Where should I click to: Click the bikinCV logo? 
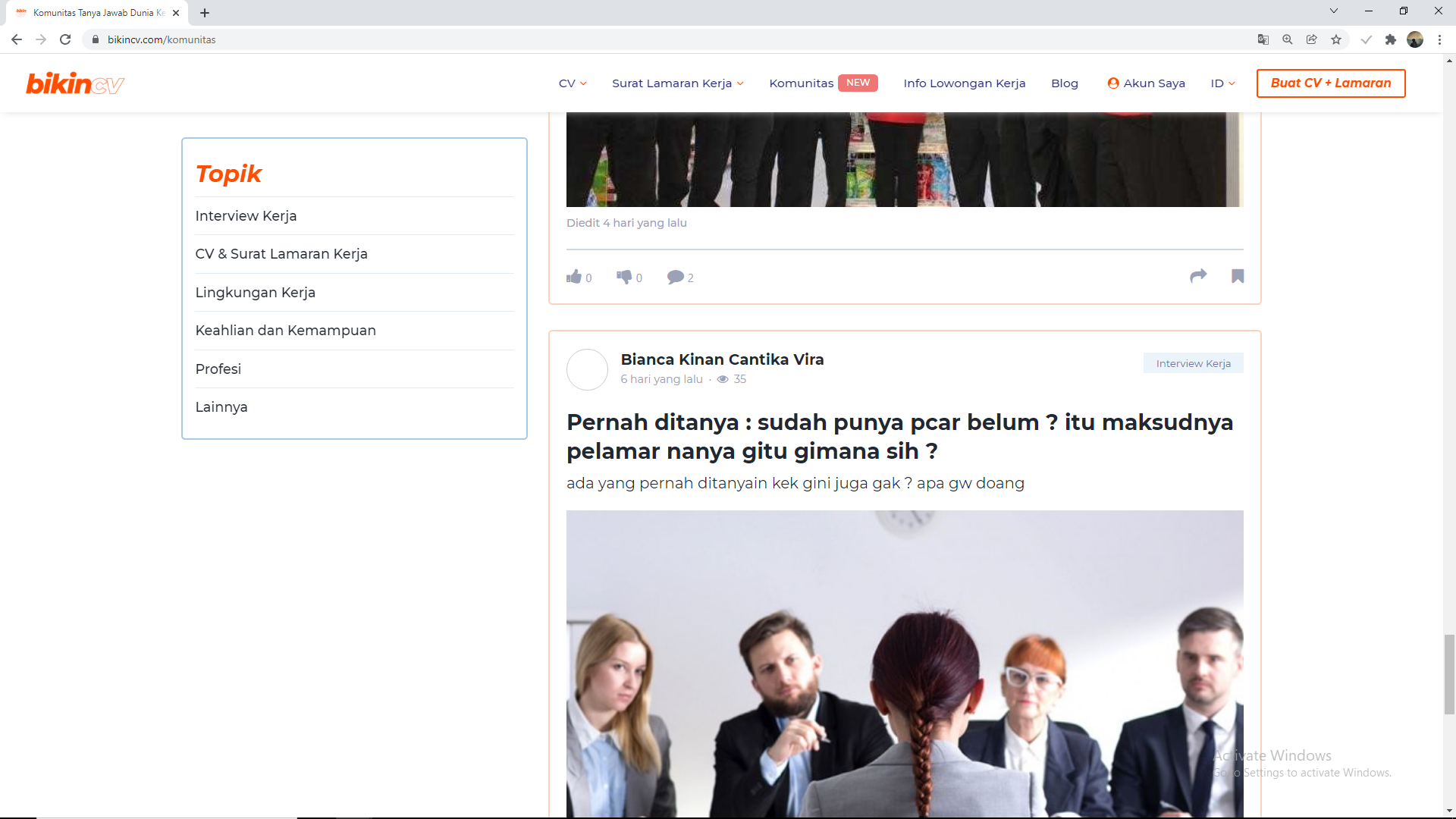(x=74, y=83)
